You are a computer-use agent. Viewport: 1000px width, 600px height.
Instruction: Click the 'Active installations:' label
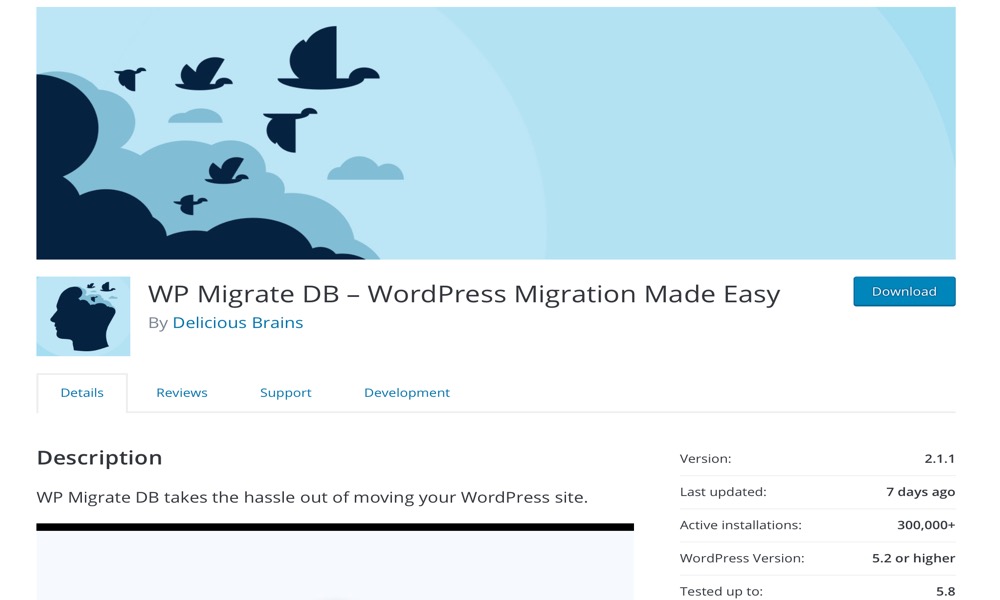pos(740,525)
